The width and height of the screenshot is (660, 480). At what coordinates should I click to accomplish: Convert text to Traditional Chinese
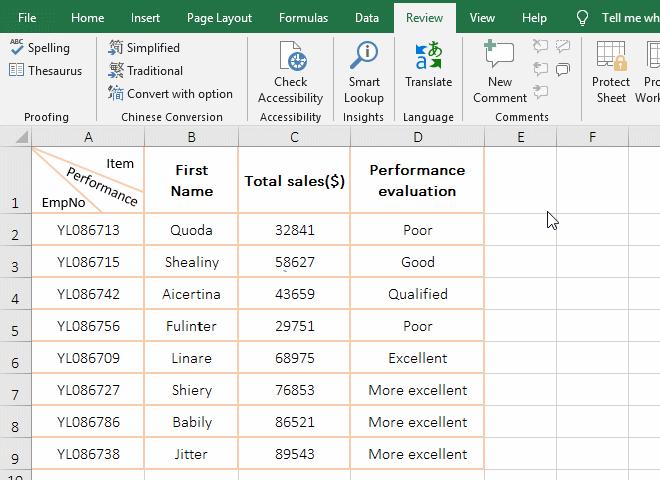[x=145, y=71]
